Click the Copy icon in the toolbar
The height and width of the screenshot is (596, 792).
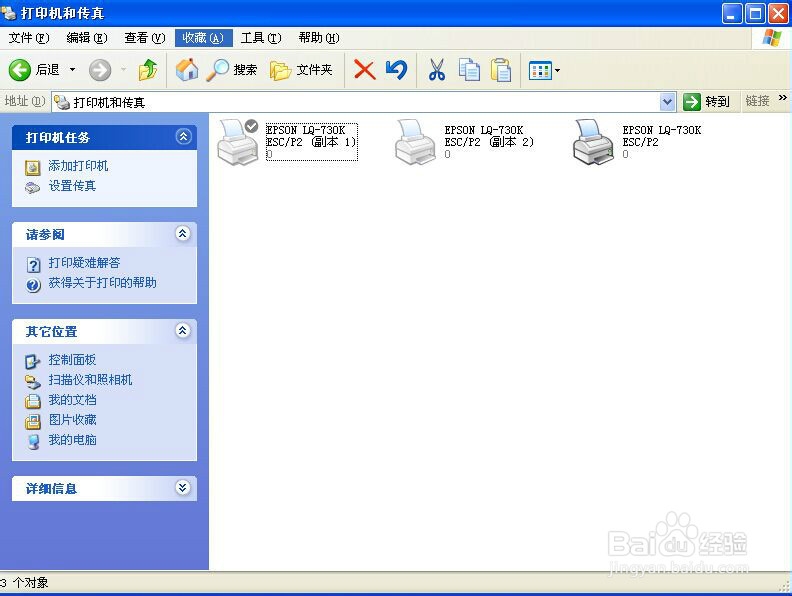tap(469, 70)
